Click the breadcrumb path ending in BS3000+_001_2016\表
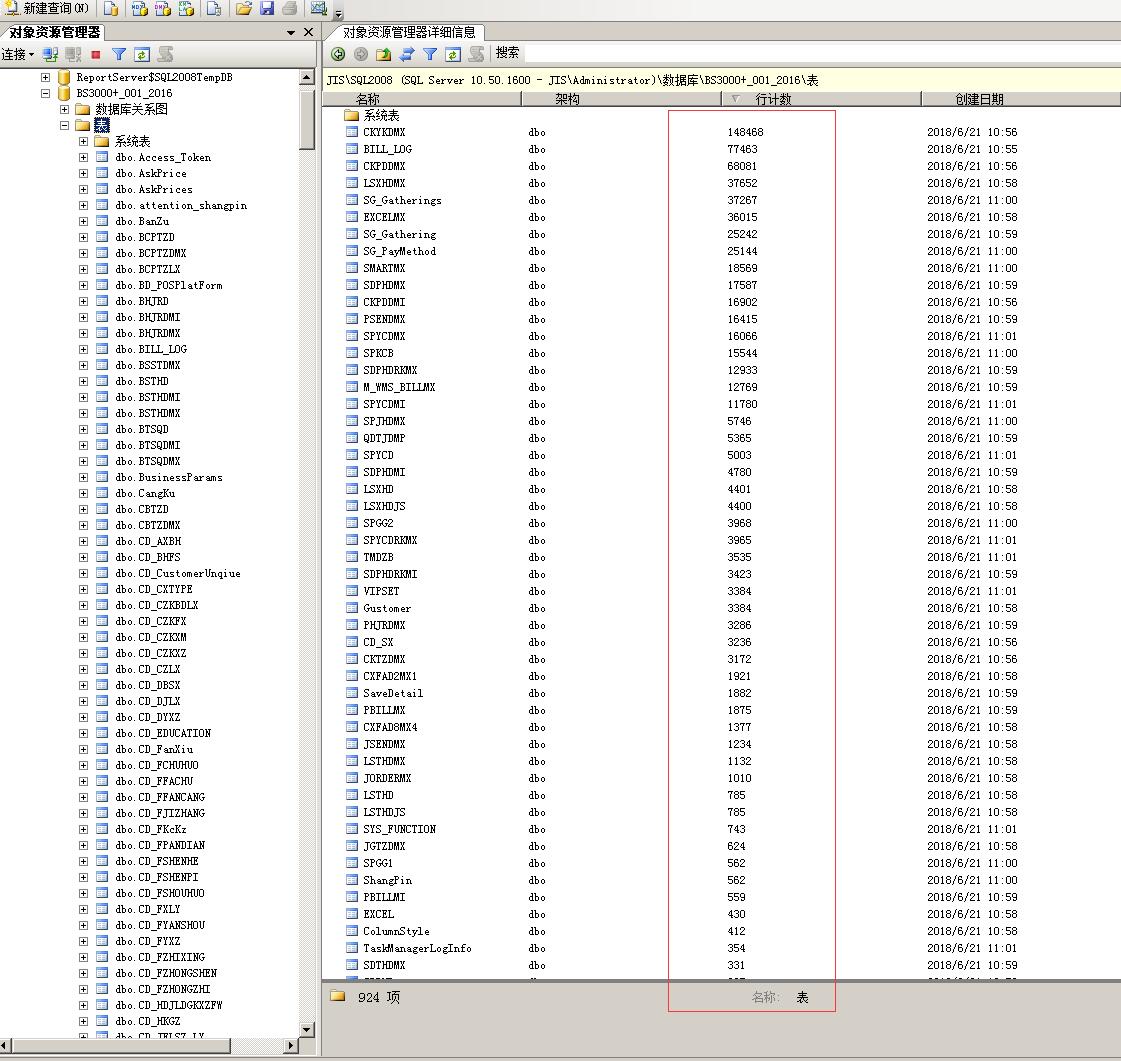Screen dimensions: 1121x1061 (573, 80)
